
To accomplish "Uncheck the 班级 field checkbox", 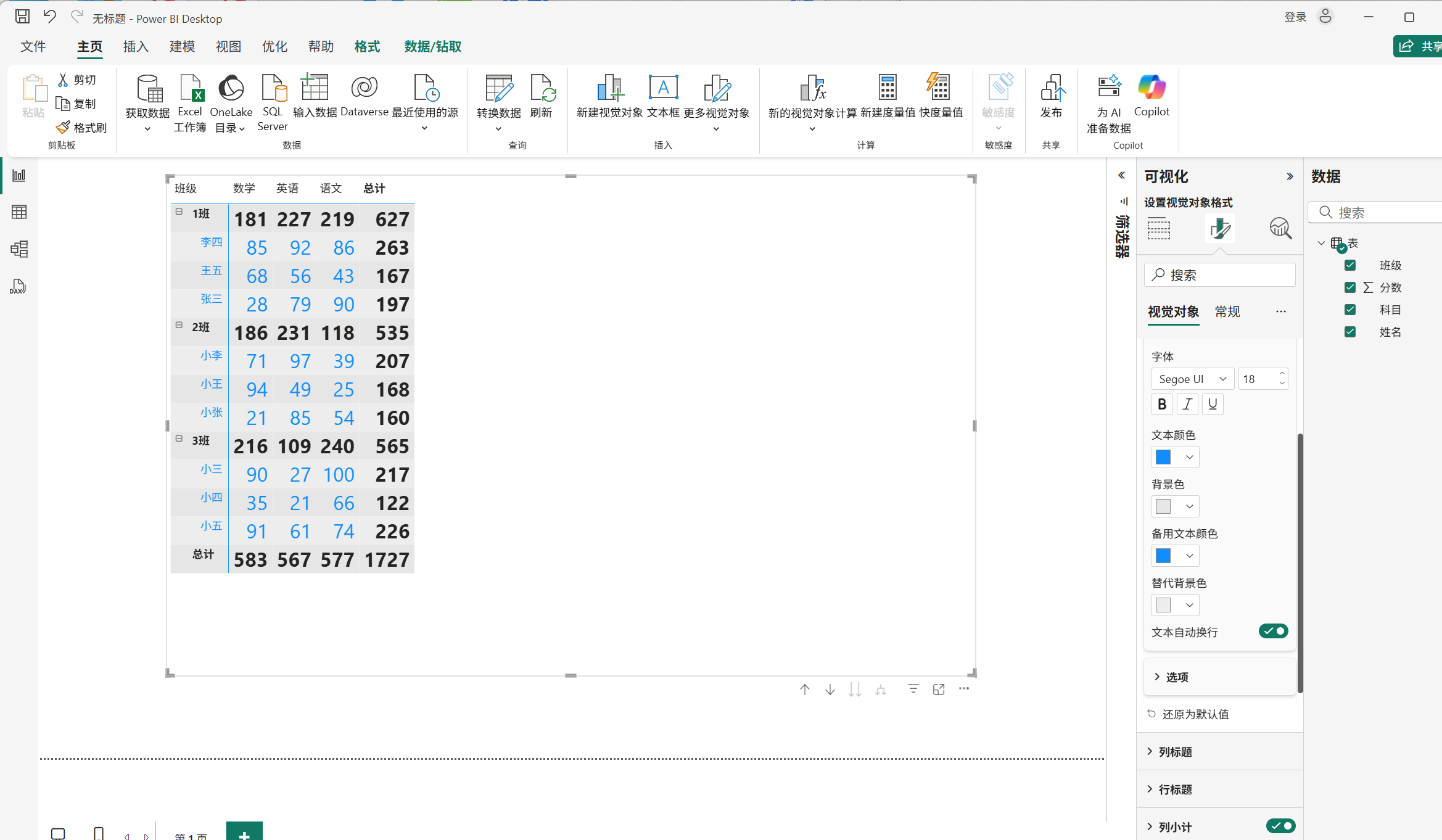I will pos(1350,265).
